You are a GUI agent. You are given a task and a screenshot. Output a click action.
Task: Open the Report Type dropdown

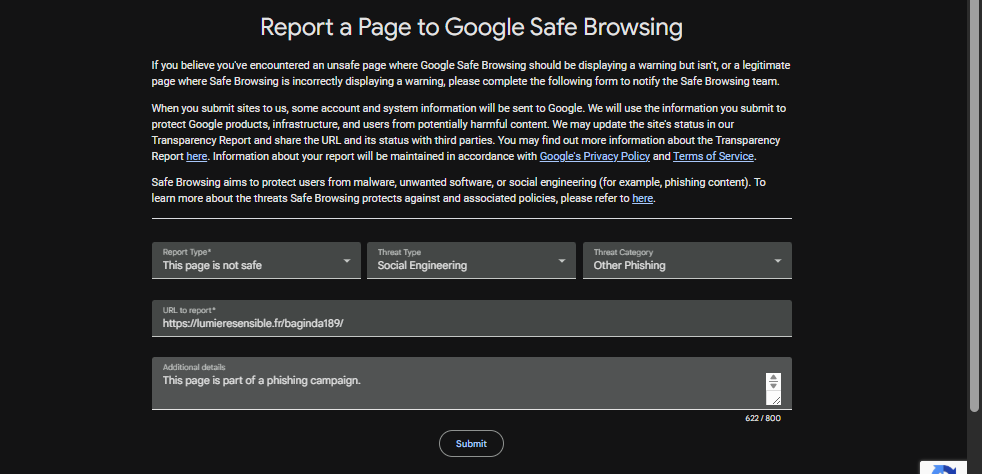click(256, 260)
